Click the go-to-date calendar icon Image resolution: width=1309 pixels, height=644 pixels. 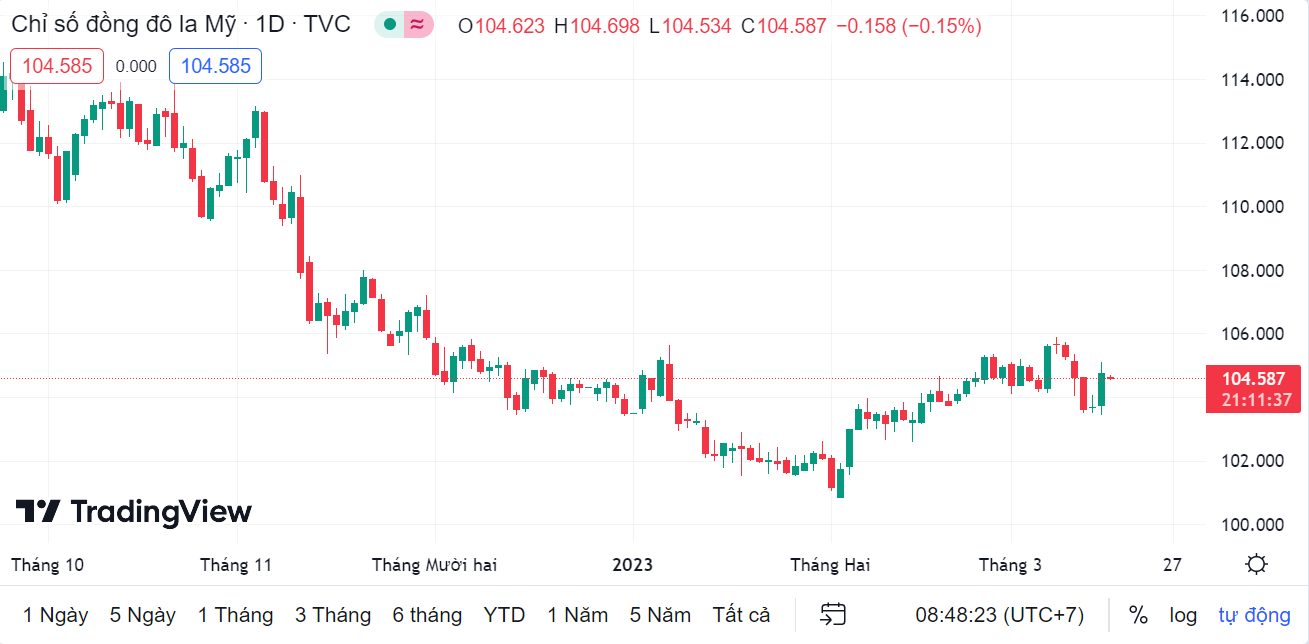pos(833,614)
